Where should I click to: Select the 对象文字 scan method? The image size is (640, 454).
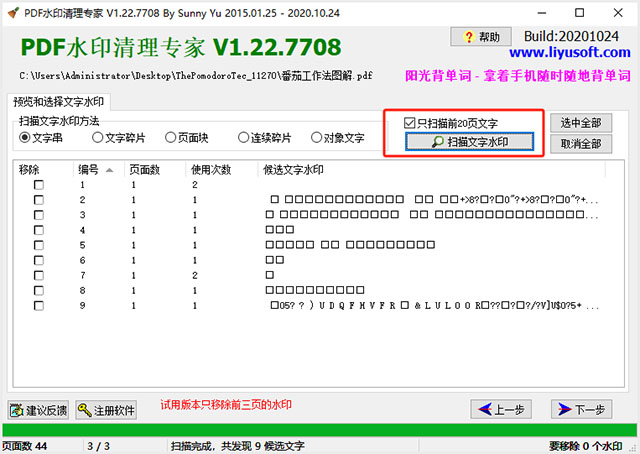click(338, 138)
